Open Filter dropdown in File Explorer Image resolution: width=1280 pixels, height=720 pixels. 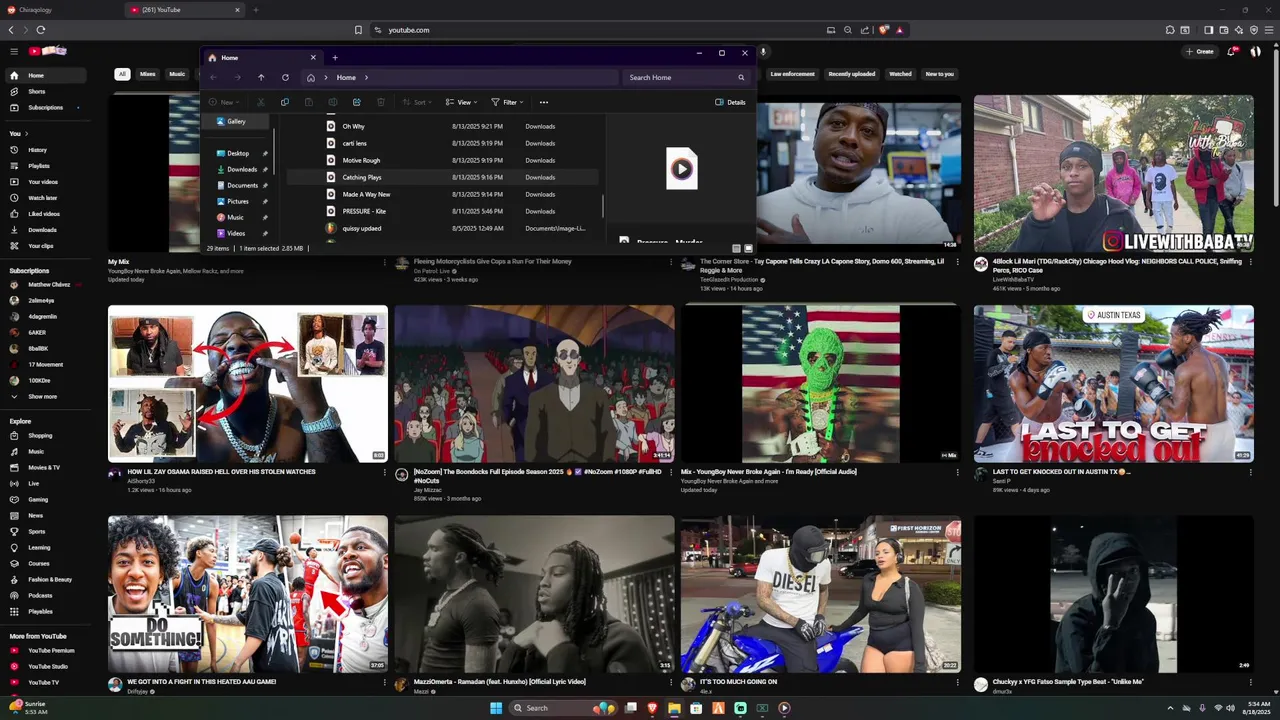click(507, 102)
